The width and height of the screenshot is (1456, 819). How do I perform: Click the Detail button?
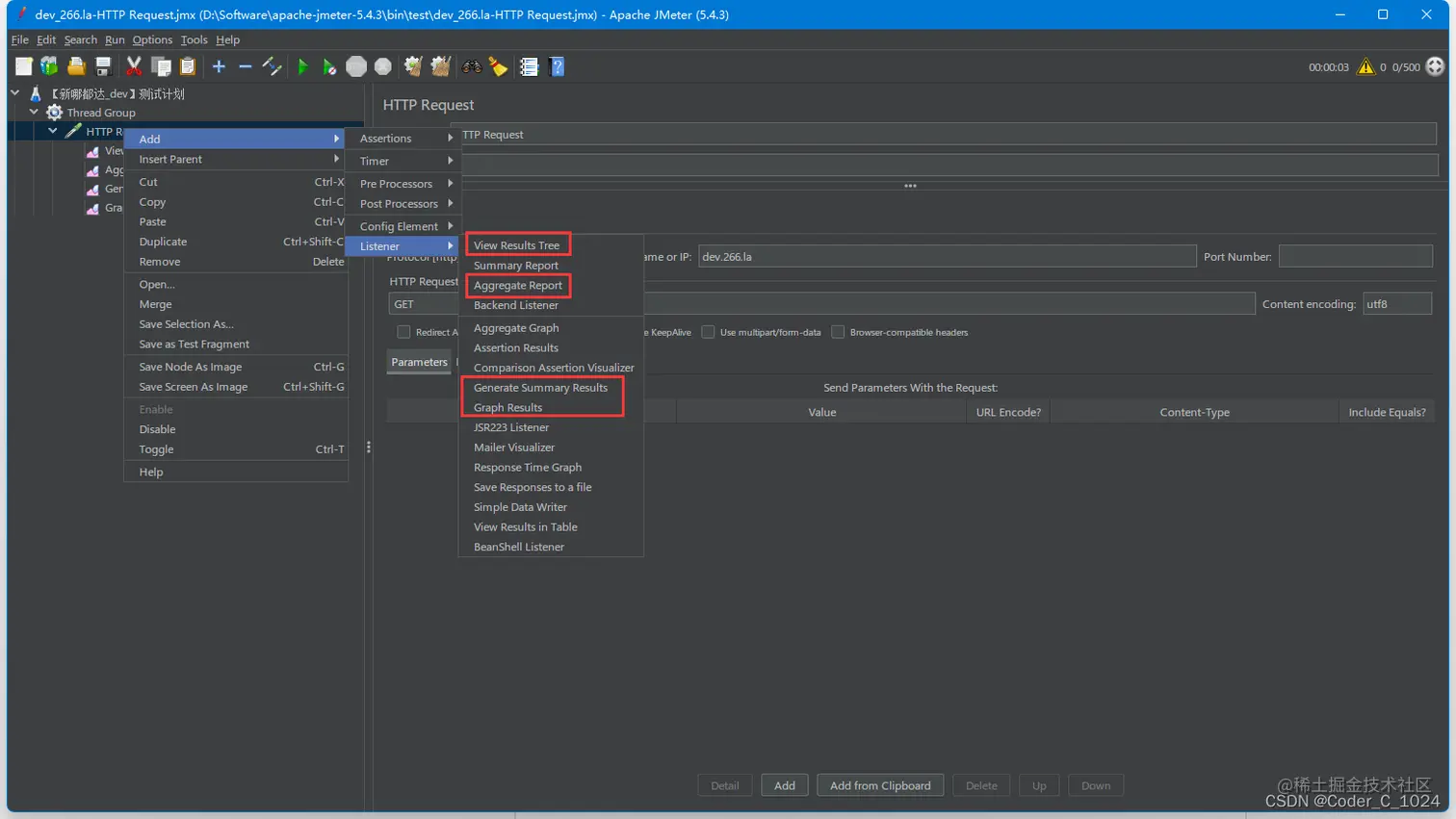pos(725,785)
